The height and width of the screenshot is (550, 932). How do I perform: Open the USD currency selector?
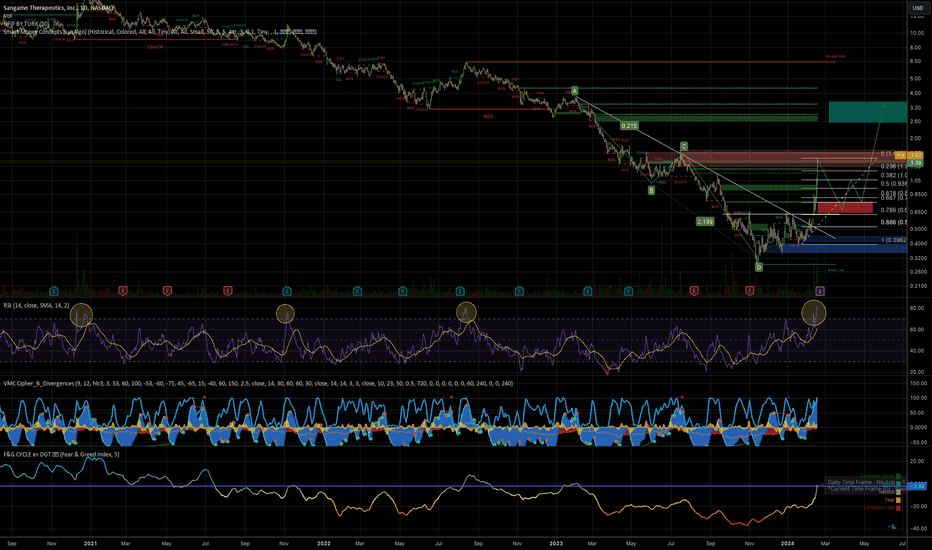[x=917, y=8]
